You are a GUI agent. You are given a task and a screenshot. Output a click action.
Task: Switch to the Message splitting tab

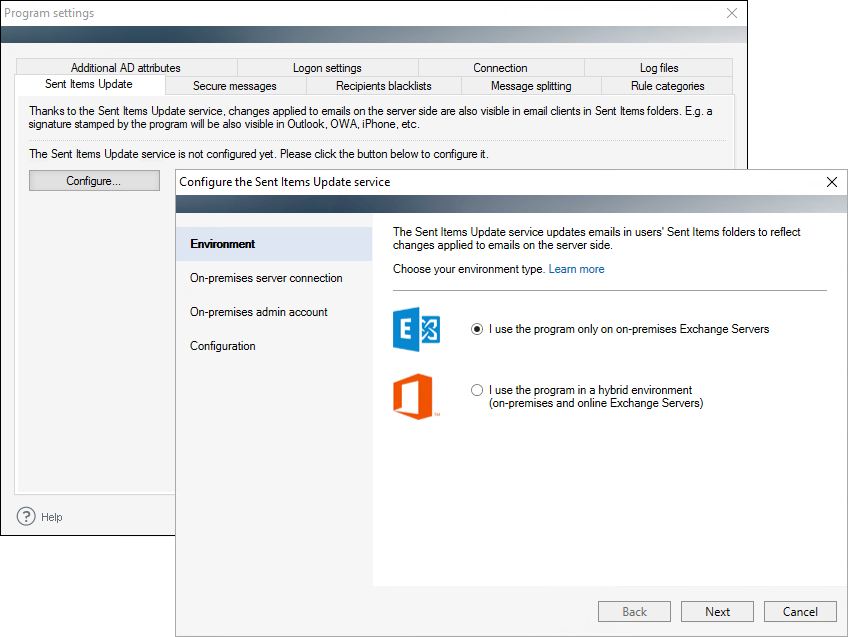point(531,85)
